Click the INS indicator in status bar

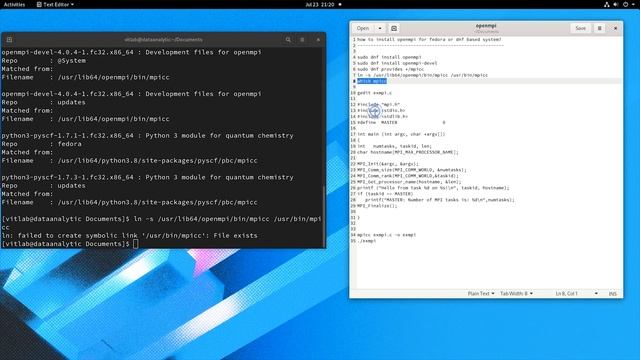[613, 293]
